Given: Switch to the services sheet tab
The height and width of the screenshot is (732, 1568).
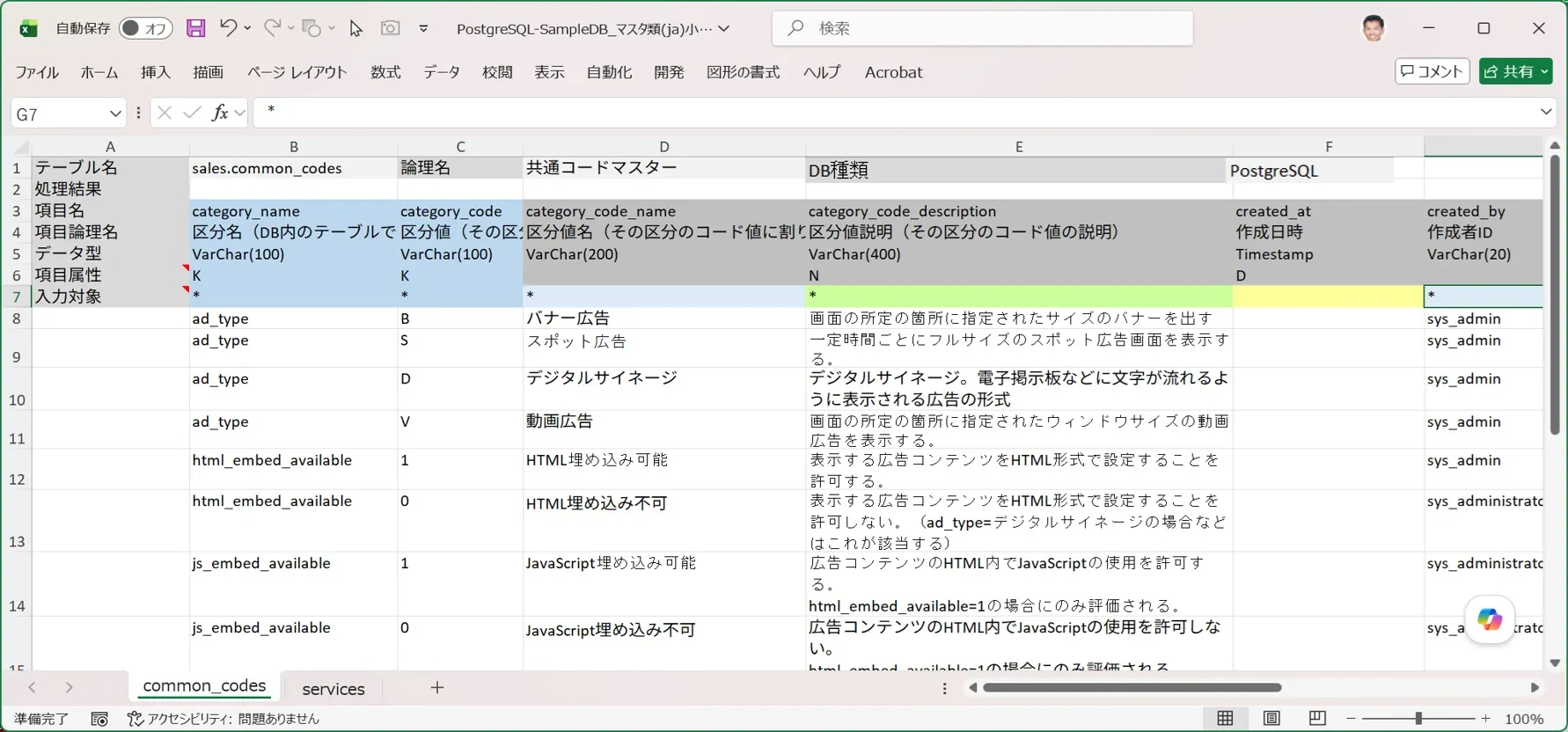Looking at the screenshot, I should point(333,689).
